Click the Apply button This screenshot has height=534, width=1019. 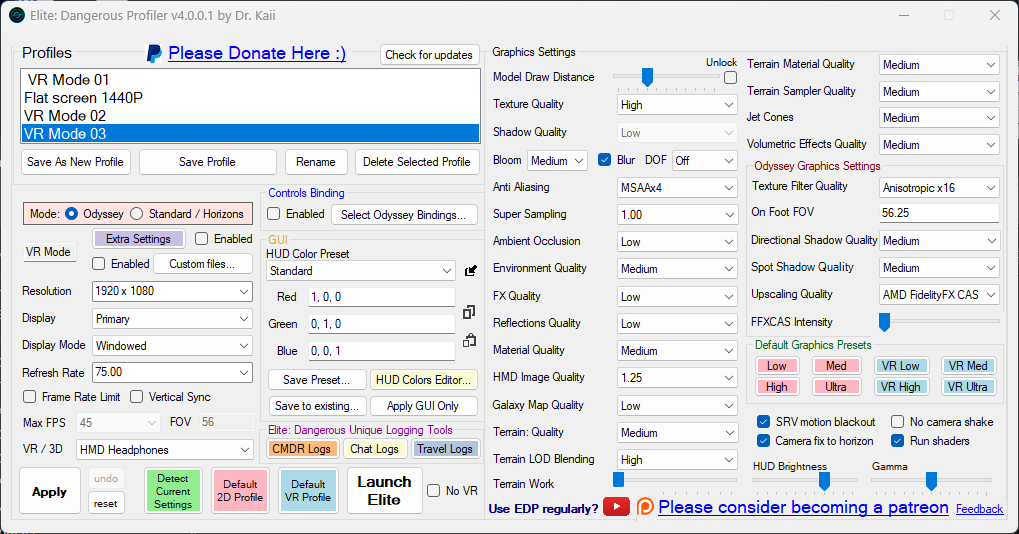point(49,492)
